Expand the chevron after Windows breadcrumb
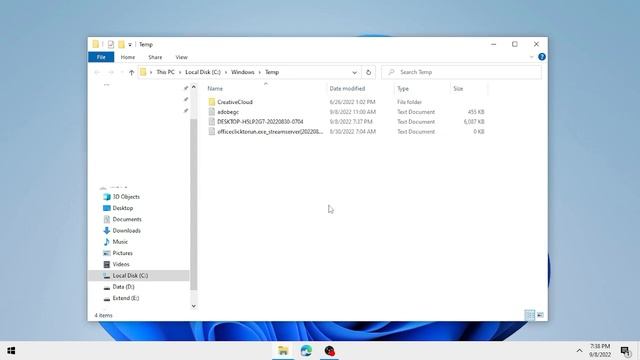 click(x=260, y=72)
